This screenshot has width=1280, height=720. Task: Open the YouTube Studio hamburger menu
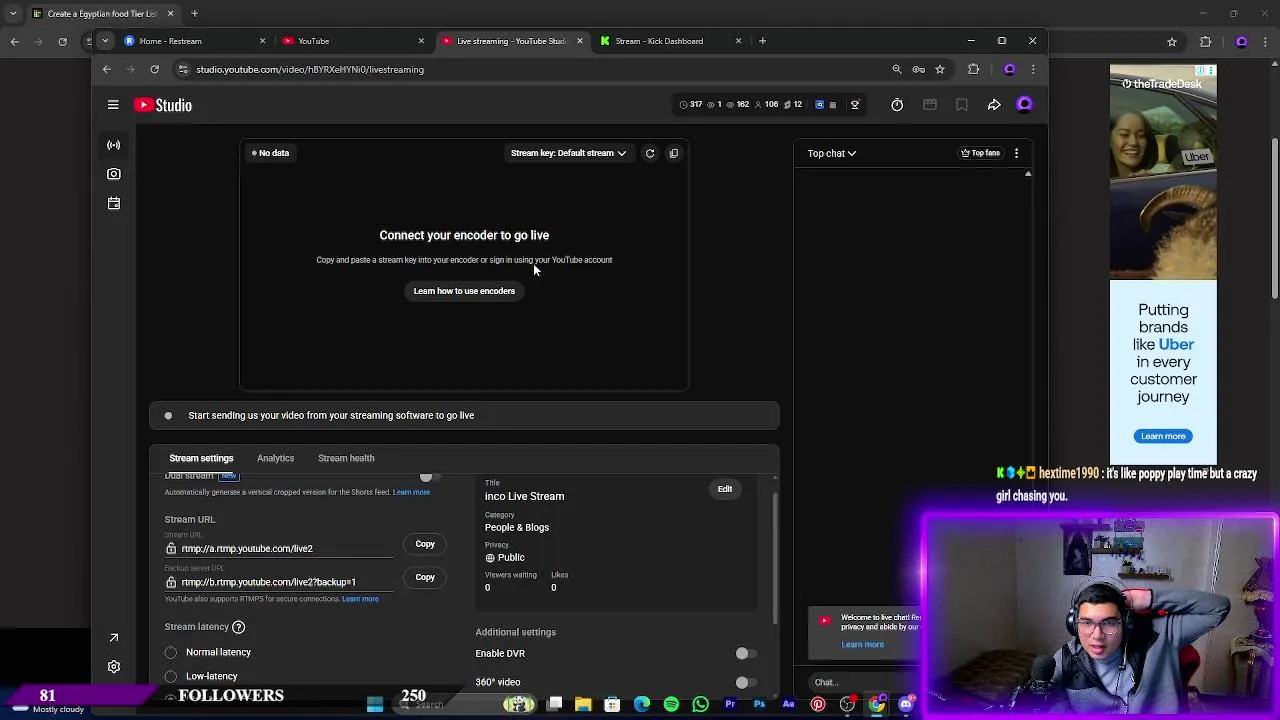coord(113,105)
